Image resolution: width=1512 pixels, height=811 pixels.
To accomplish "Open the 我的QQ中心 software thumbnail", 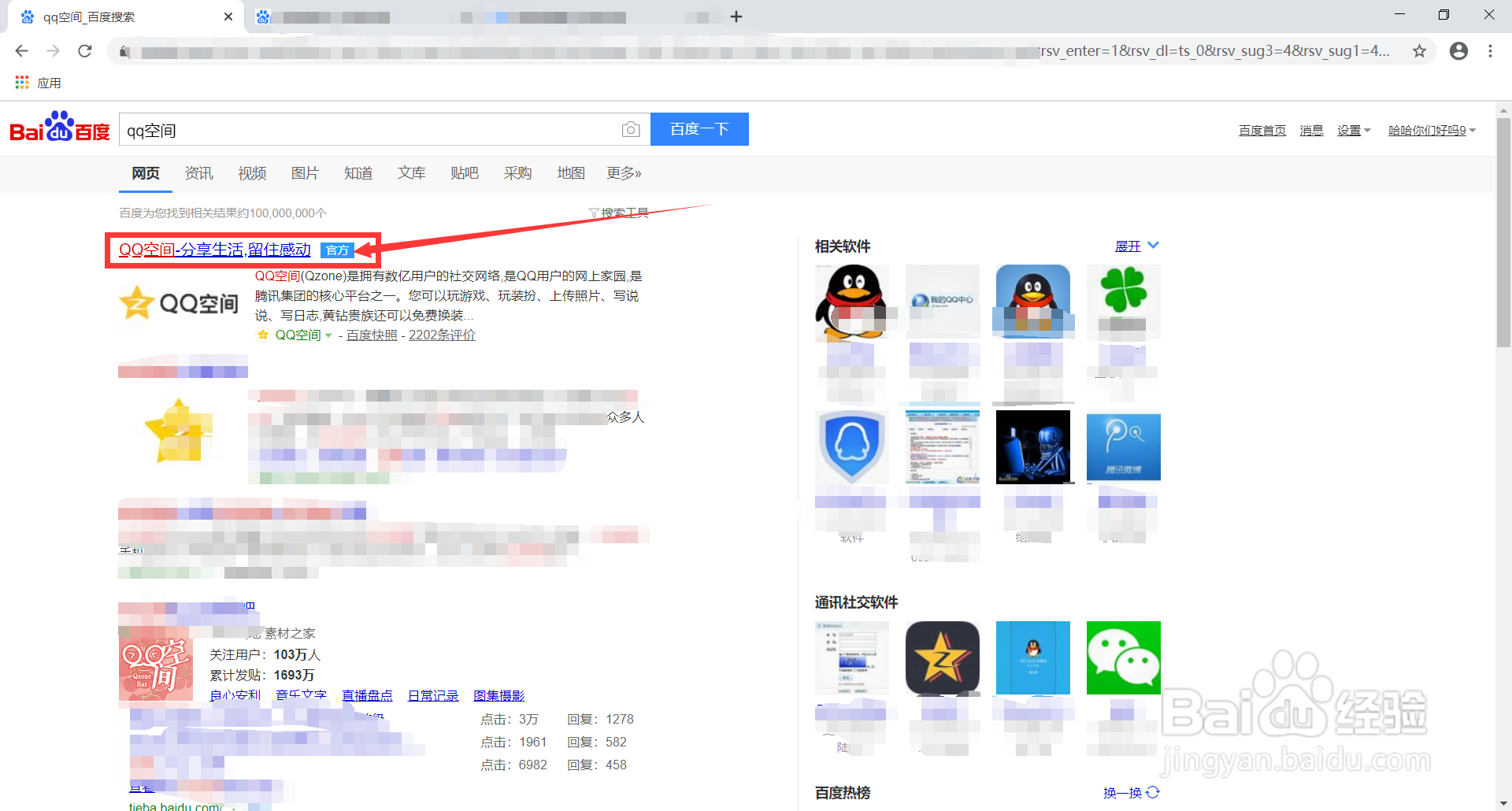I will pyautogui.click(x=943, y=302).
